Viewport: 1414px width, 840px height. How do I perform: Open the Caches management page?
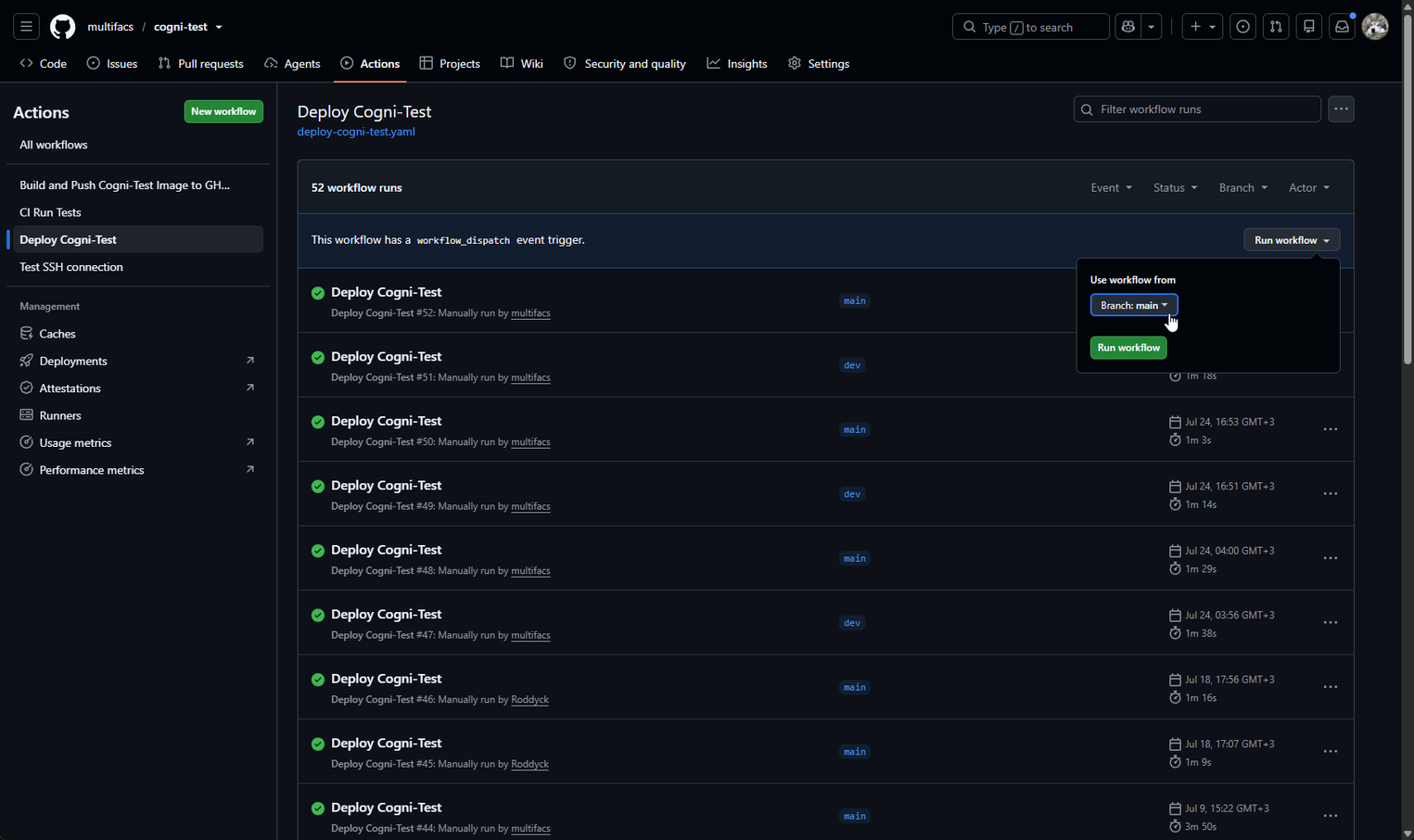click(x=138, y=334)
